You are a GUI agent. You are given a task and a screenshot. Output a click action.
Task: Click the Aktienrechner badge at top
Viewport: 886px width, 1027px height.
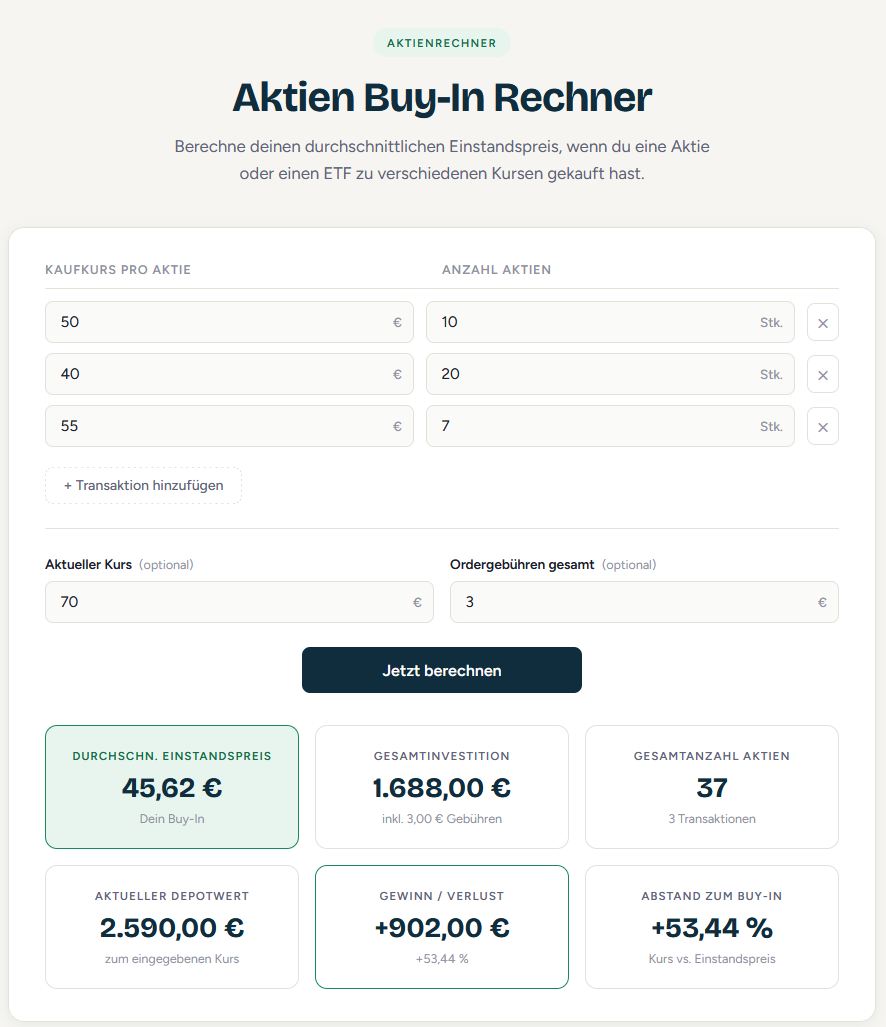click(442, 43)
